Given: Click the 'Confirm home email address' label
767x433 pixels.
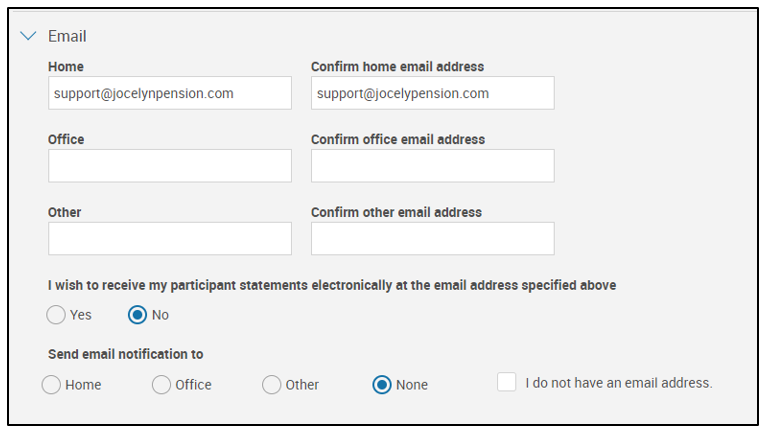Looking at the screenshot, I should [x=397, y=67].
